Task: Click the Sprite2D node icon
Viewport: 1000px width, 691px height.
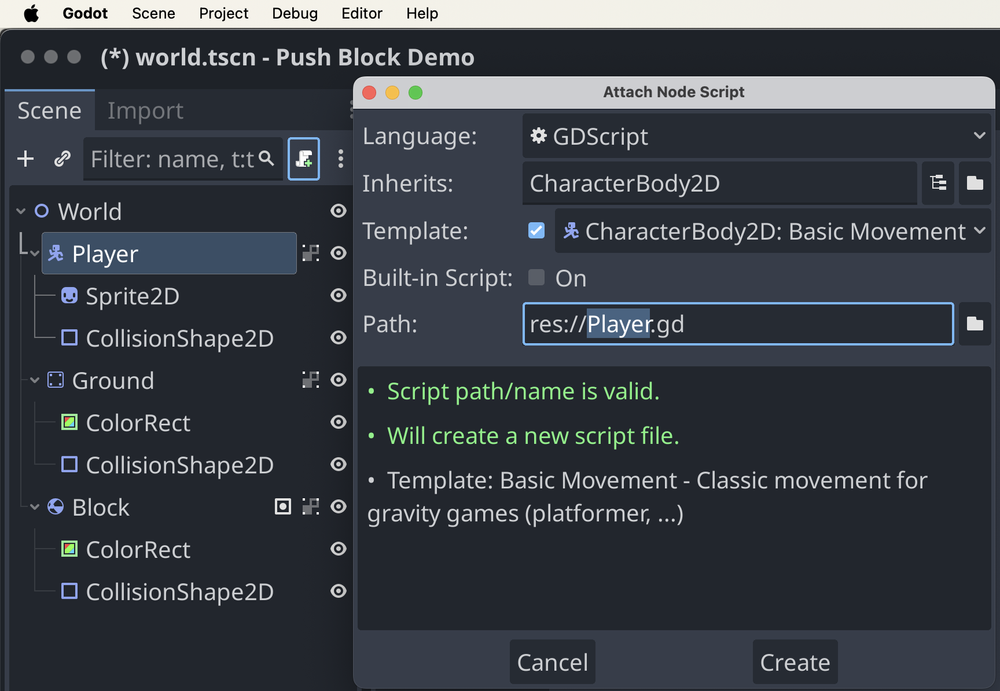Action: [x=69, y=295]
